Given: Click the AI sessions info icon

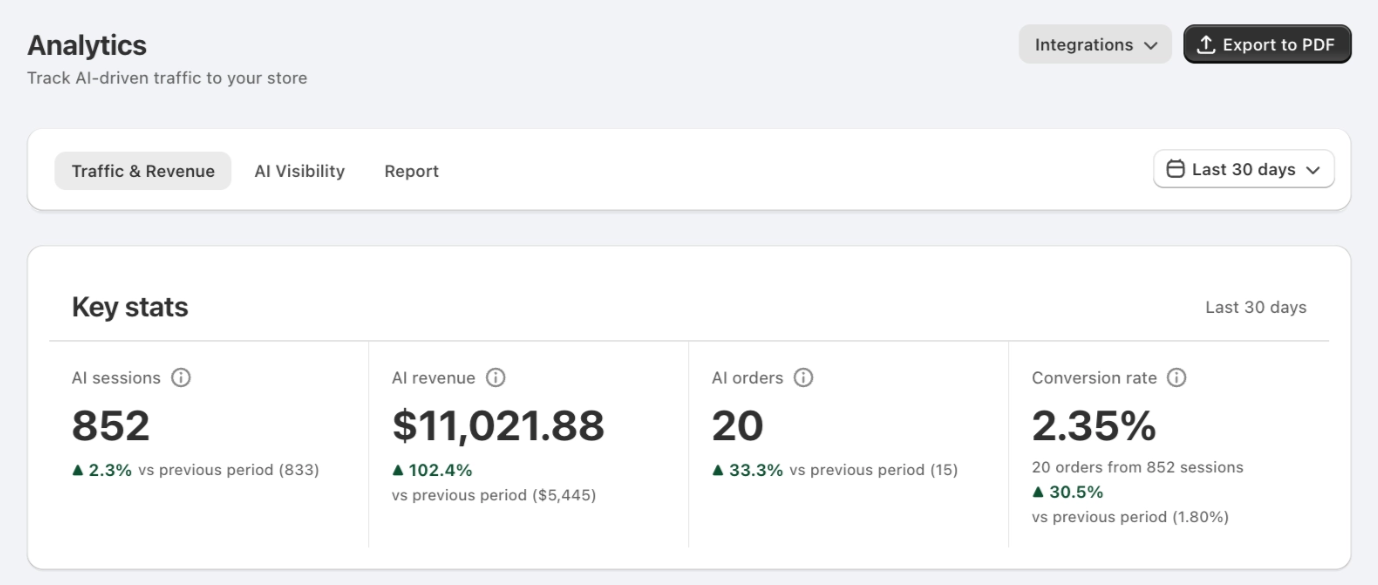Looking at the screenshot, I should pos(181,378).
